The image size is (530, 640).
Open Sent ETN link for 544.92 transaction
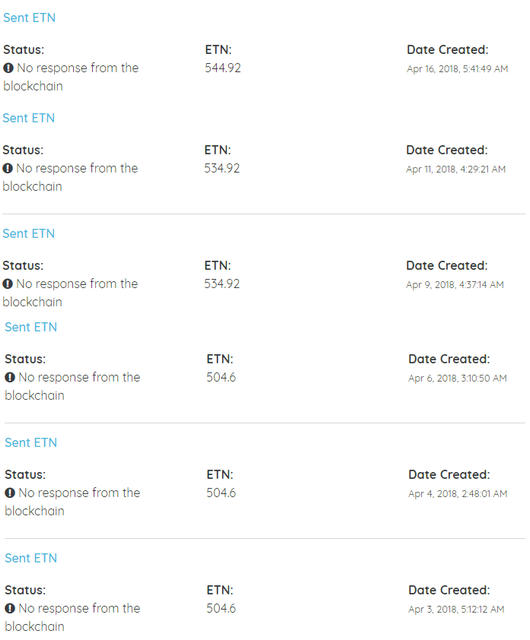(29, 18)
